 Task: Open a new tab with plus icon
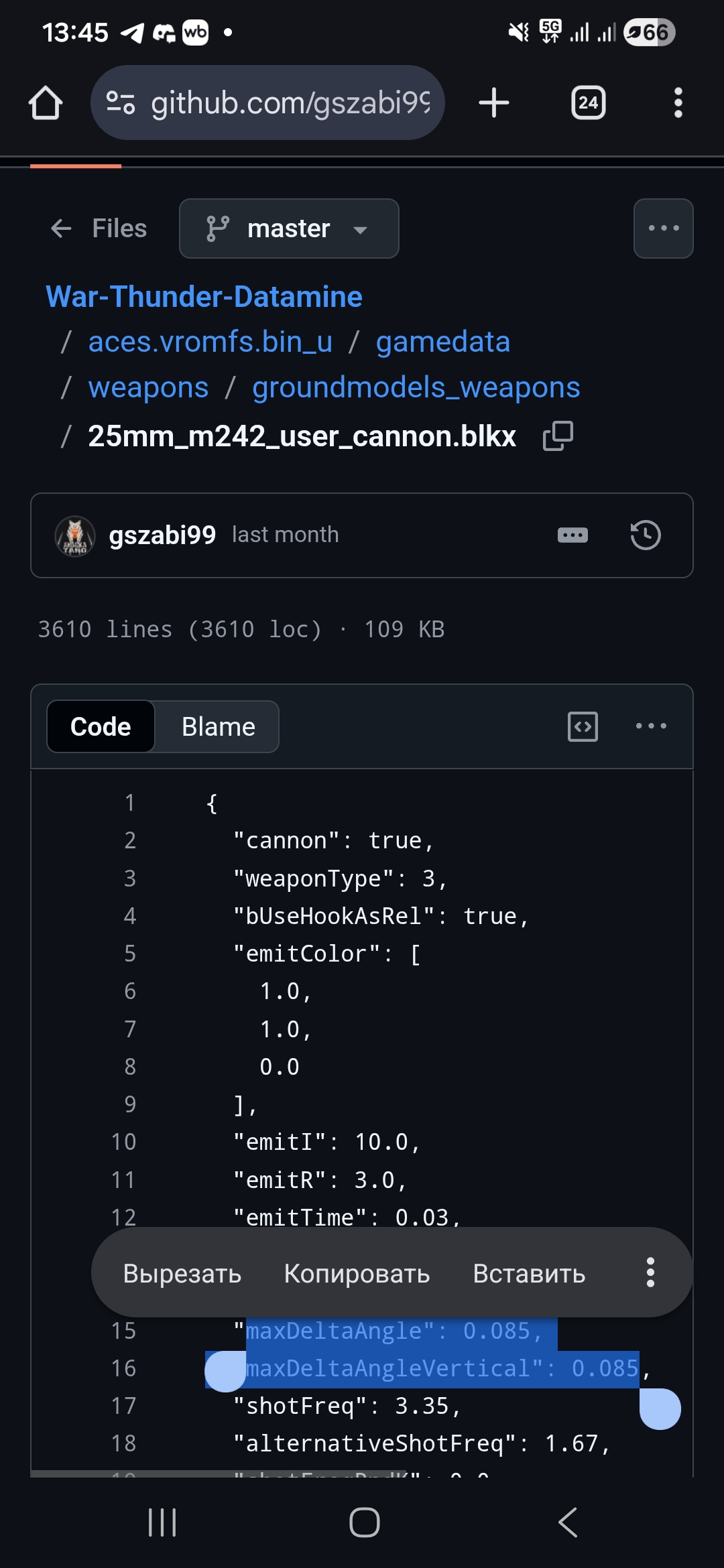click(x=494, y=103)
